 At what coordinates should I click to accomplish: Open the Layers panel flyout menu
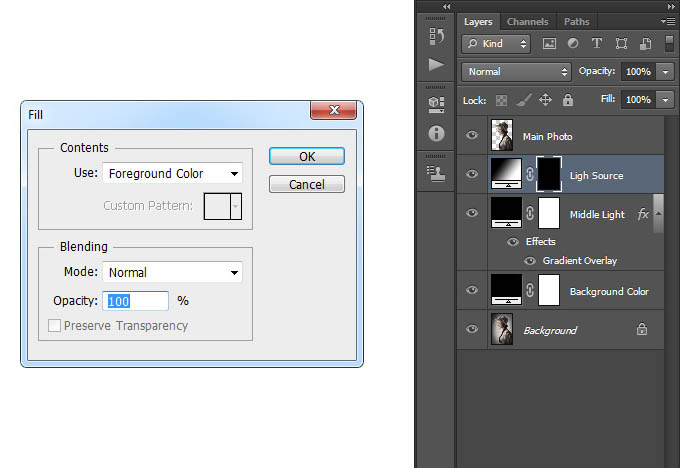(668, 21)
